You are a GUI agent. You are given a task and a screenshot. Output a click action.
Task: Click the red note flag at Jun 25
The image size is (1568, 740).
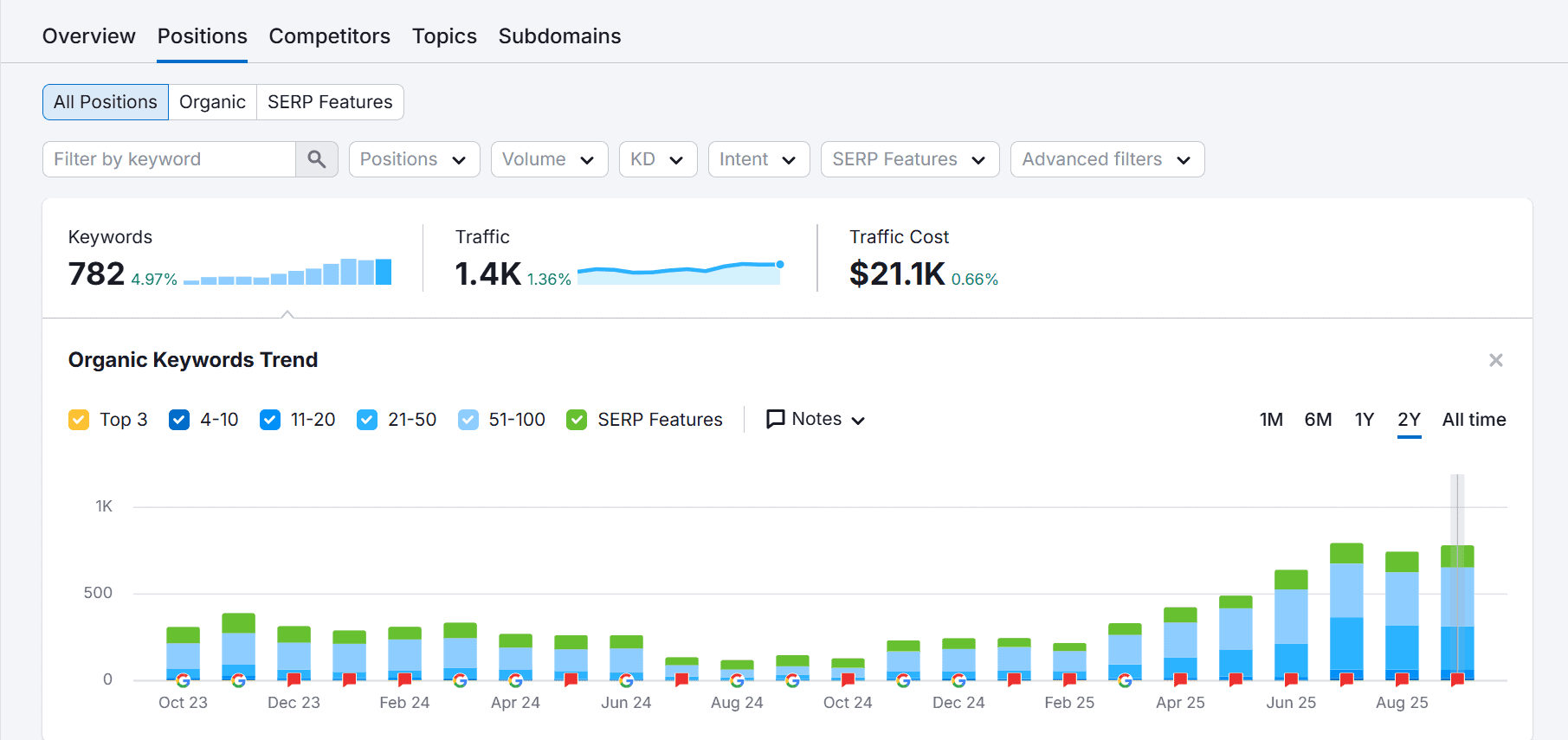click(1291, 680)
